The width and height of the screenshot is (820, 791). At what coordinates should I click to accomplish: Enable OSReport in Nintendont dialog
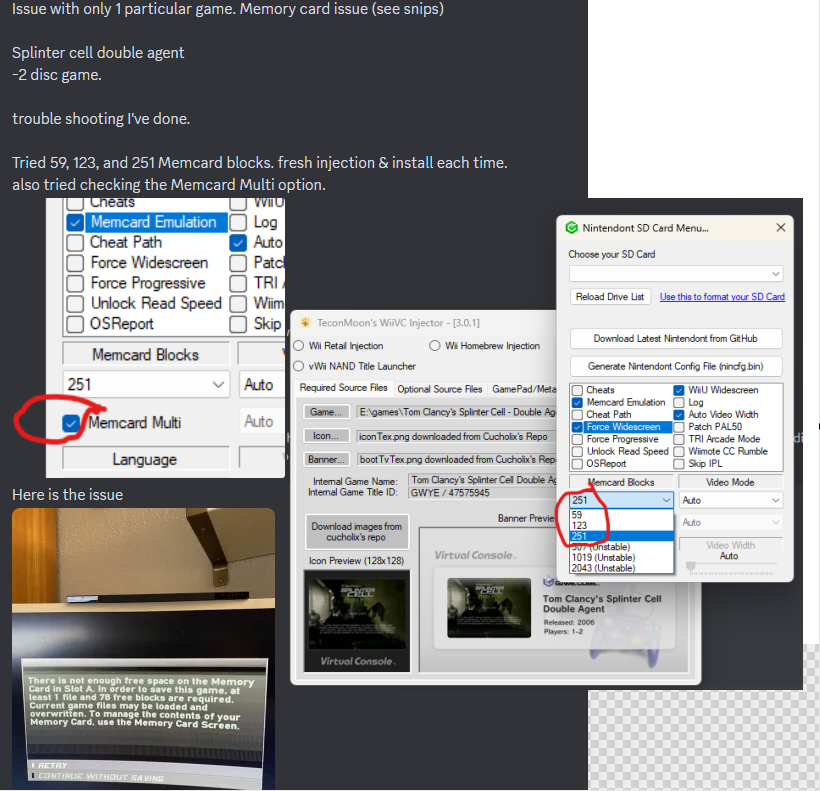tap(577, 464)
